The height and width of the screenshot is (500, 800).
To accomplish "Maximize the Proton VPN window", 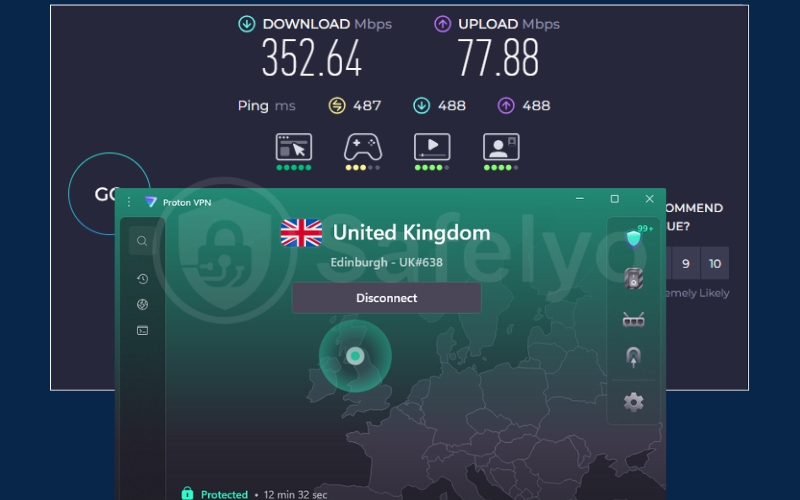I will [x=614, y=198].
